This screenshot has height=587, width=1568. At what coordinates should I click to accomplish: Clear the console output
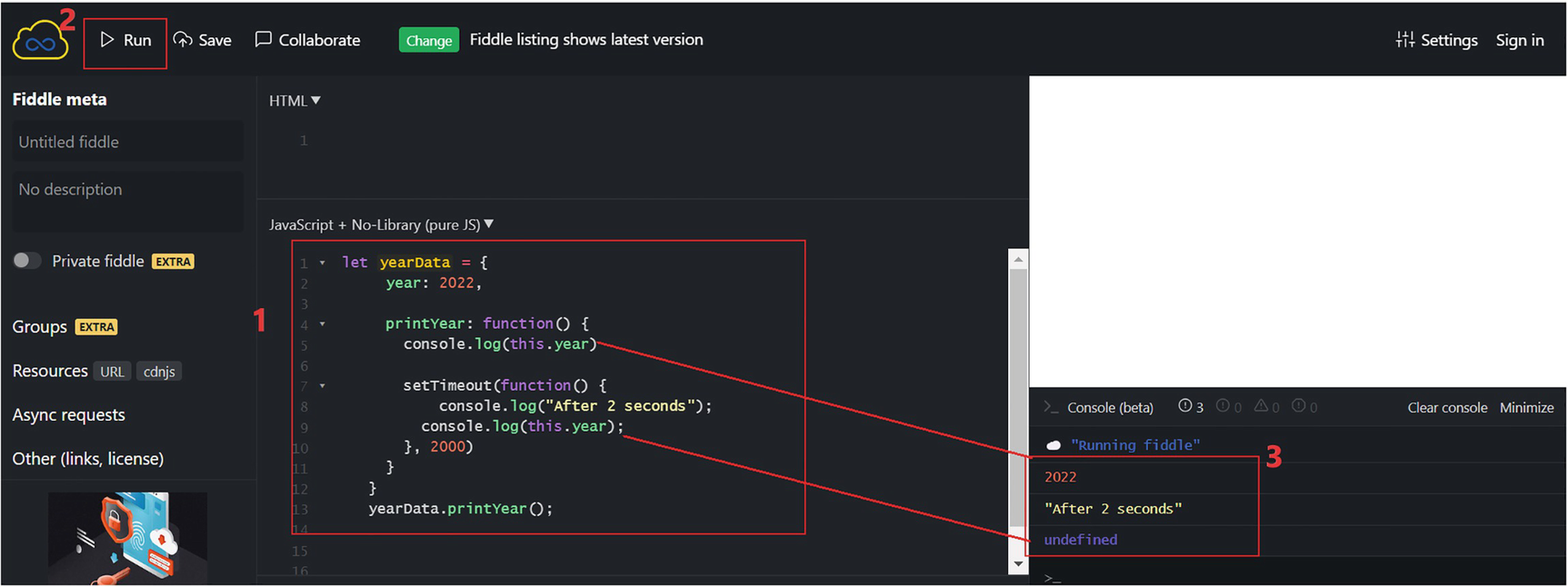(1446, 408)
